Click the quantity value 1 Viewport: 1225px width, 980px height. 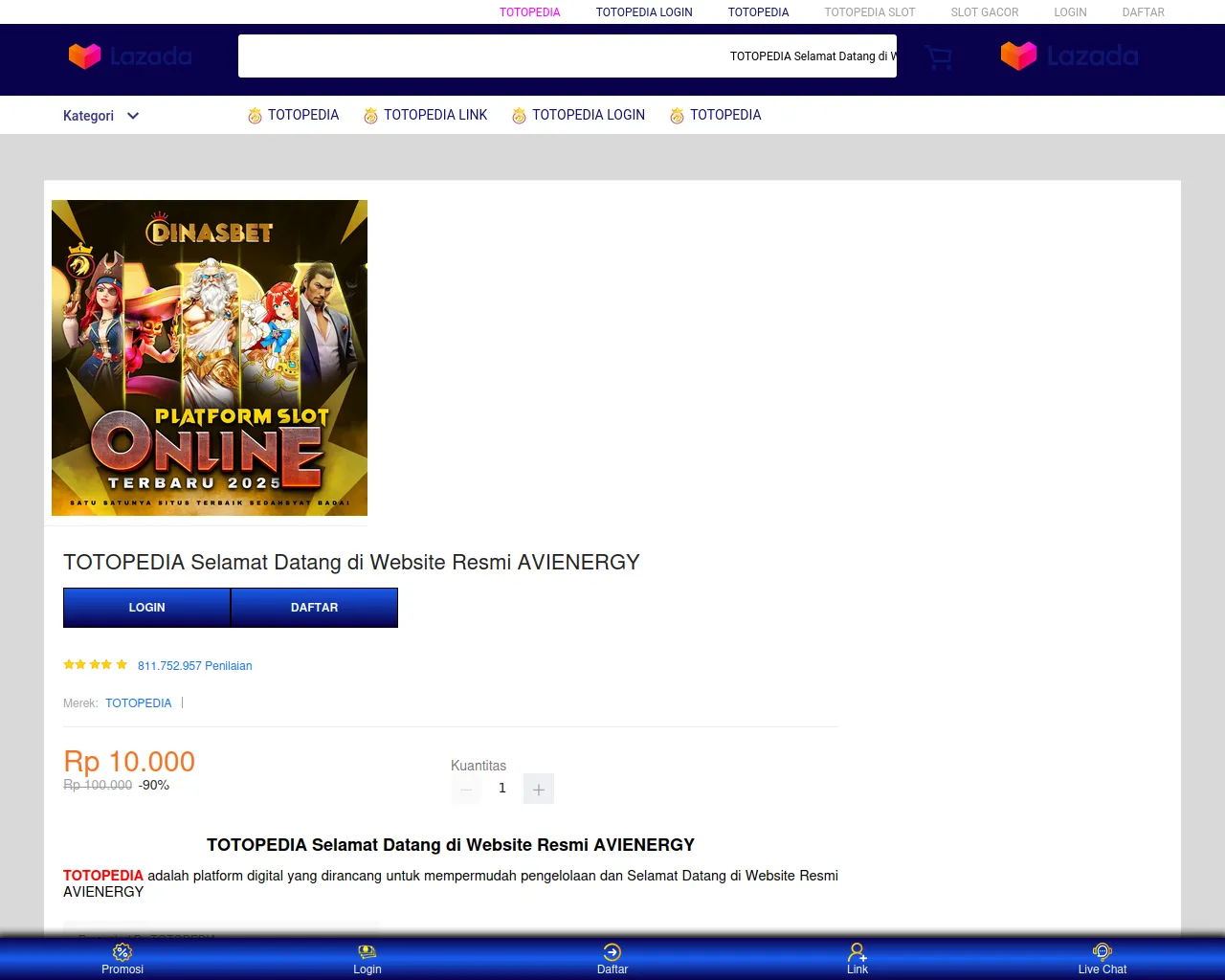[502, 789]
